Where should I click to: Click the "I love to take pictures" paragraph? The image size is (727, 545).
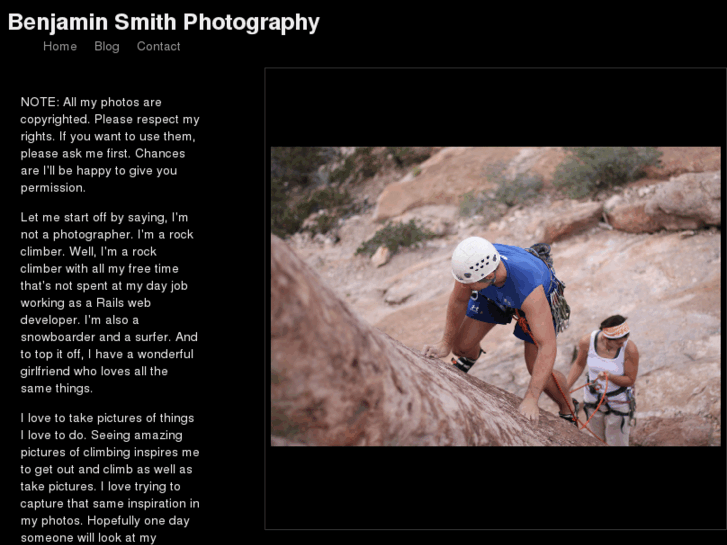[x=110, y=478]
